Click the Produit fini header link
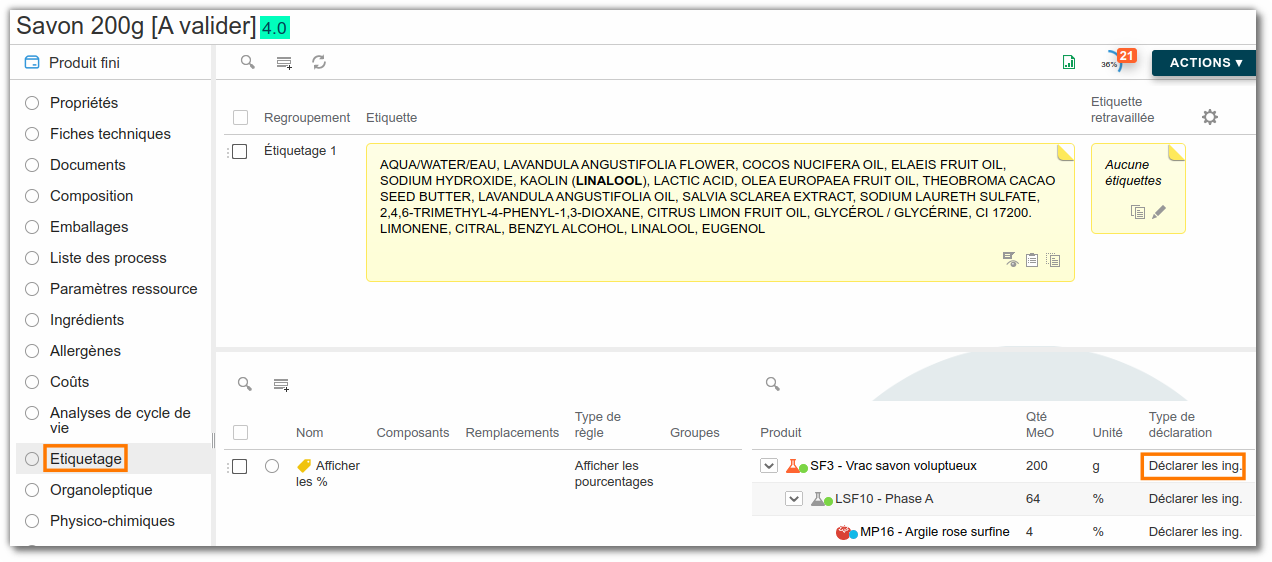 [x=84, y=63]
